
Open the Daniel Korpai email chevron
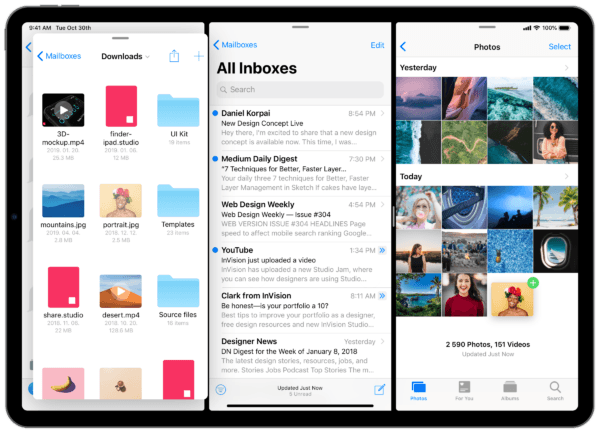click(x=383, y=113)
